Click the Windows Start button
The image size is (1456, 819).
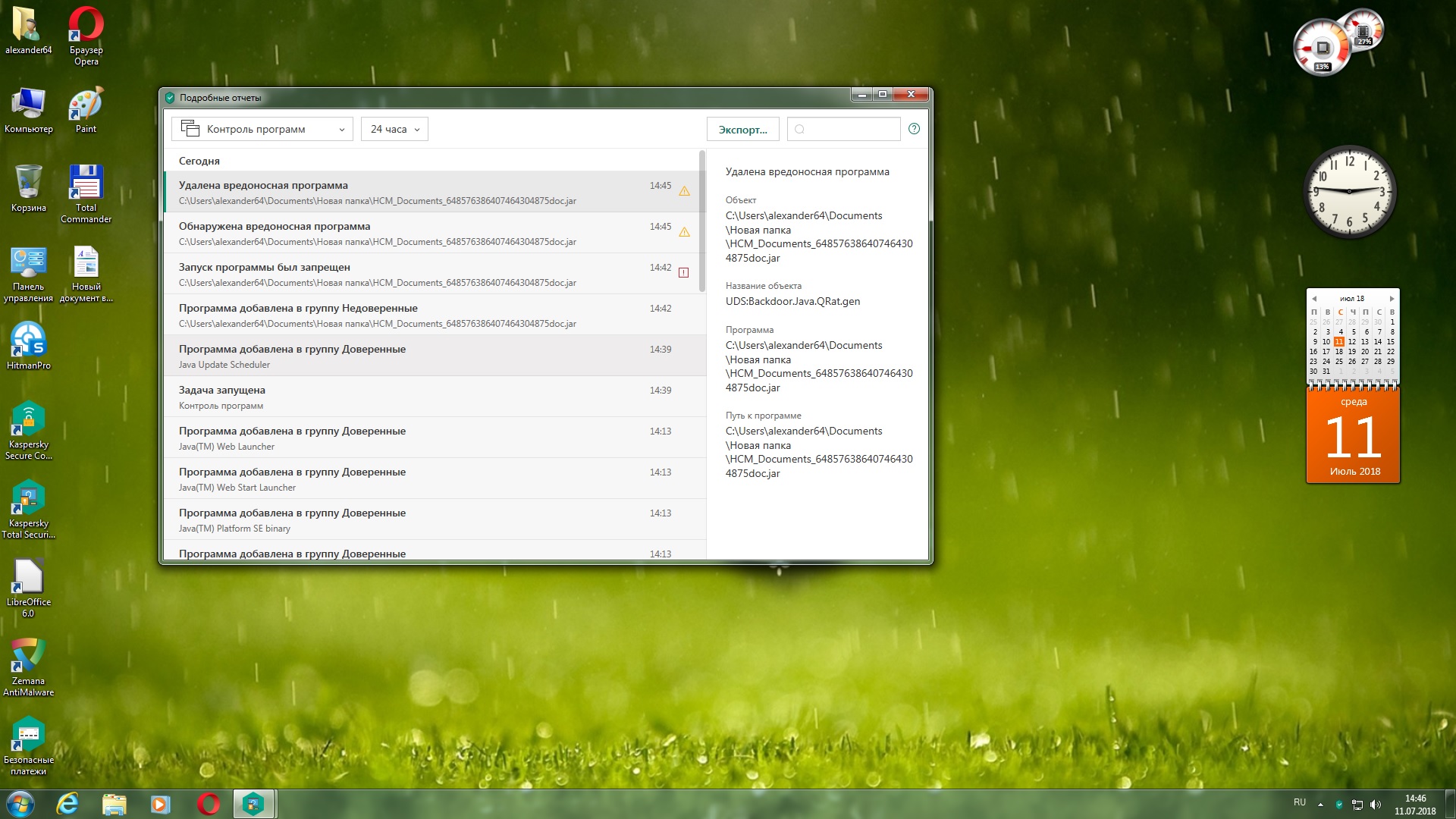click(20, 804)
